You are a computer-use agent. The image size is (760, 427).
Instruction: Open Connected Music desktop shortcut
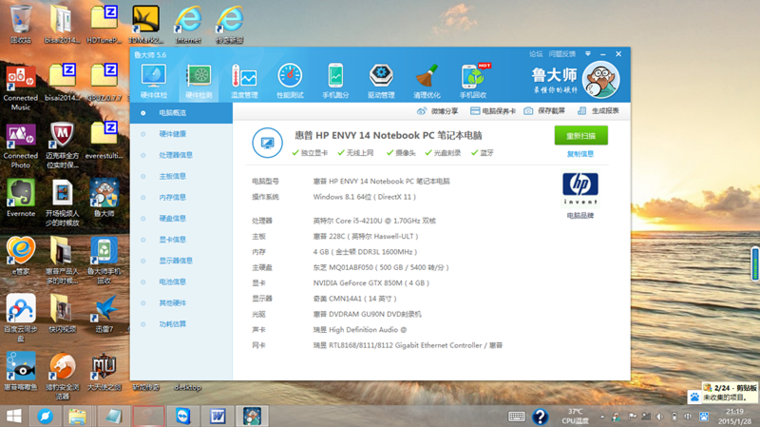coord(20,87)
